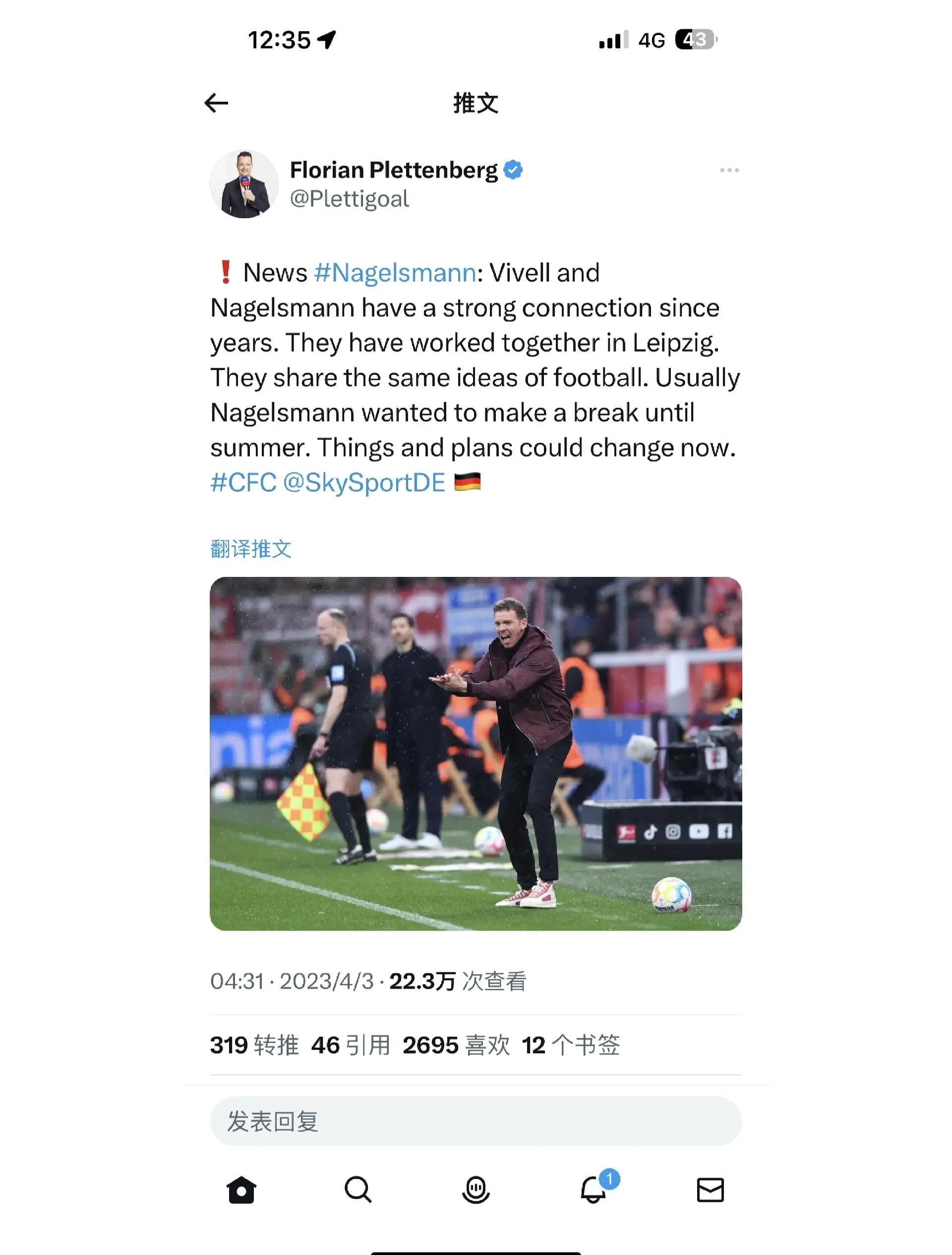Screen dimensions: 952x1255
Task: View the 46 引用 quote tweets
Action: 351,1045
